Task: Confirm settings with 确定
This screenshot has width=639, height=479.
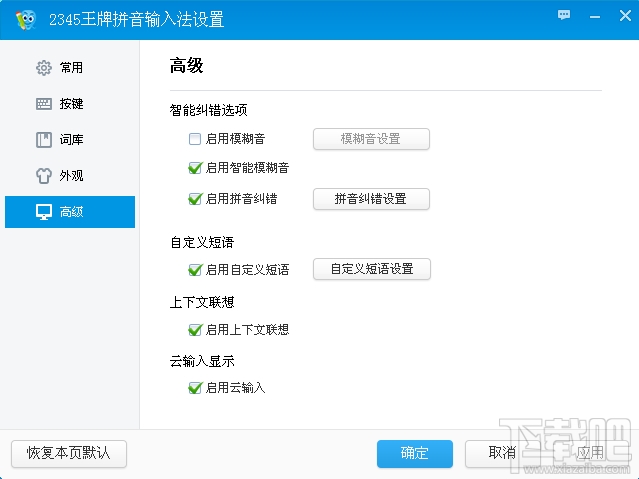Action: 414,453
